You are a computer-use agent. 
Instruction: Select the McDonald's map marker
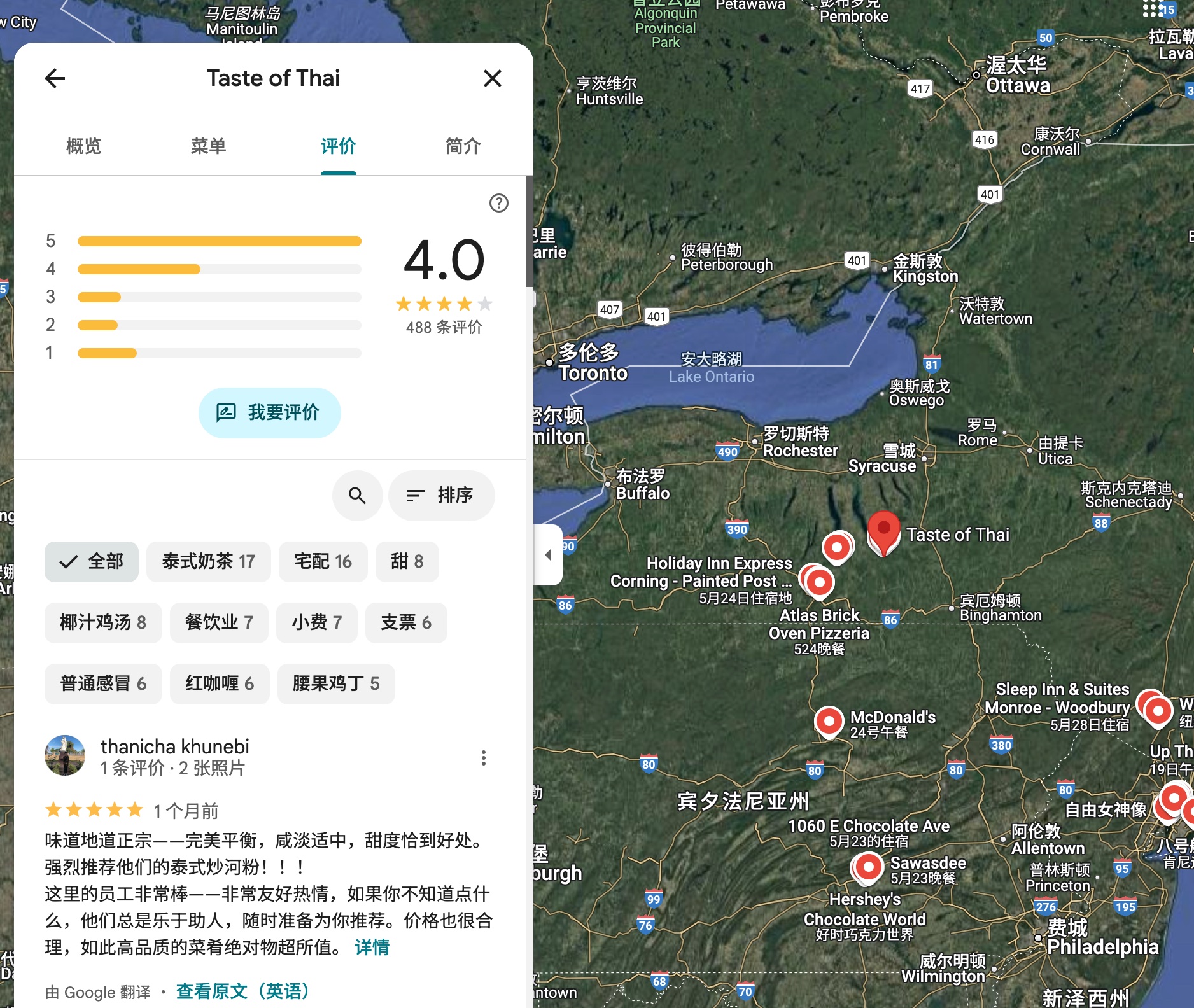829,722
